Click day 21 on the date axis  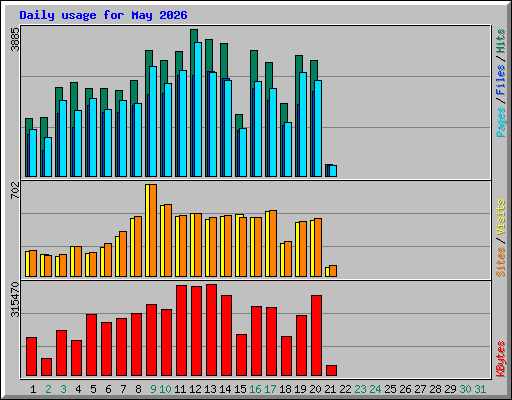tap(330, 389)
